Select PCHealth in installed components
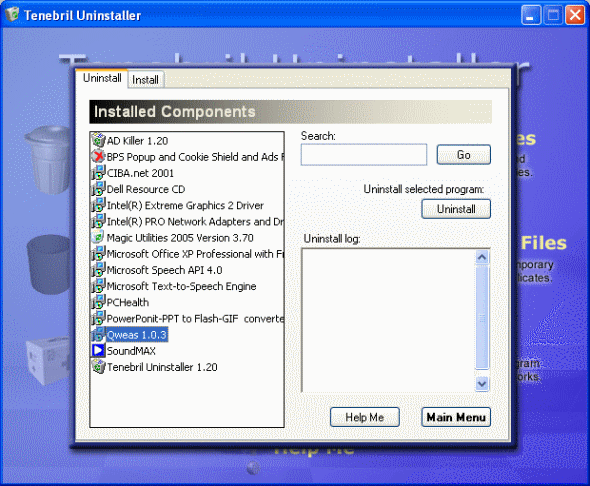 128,302
